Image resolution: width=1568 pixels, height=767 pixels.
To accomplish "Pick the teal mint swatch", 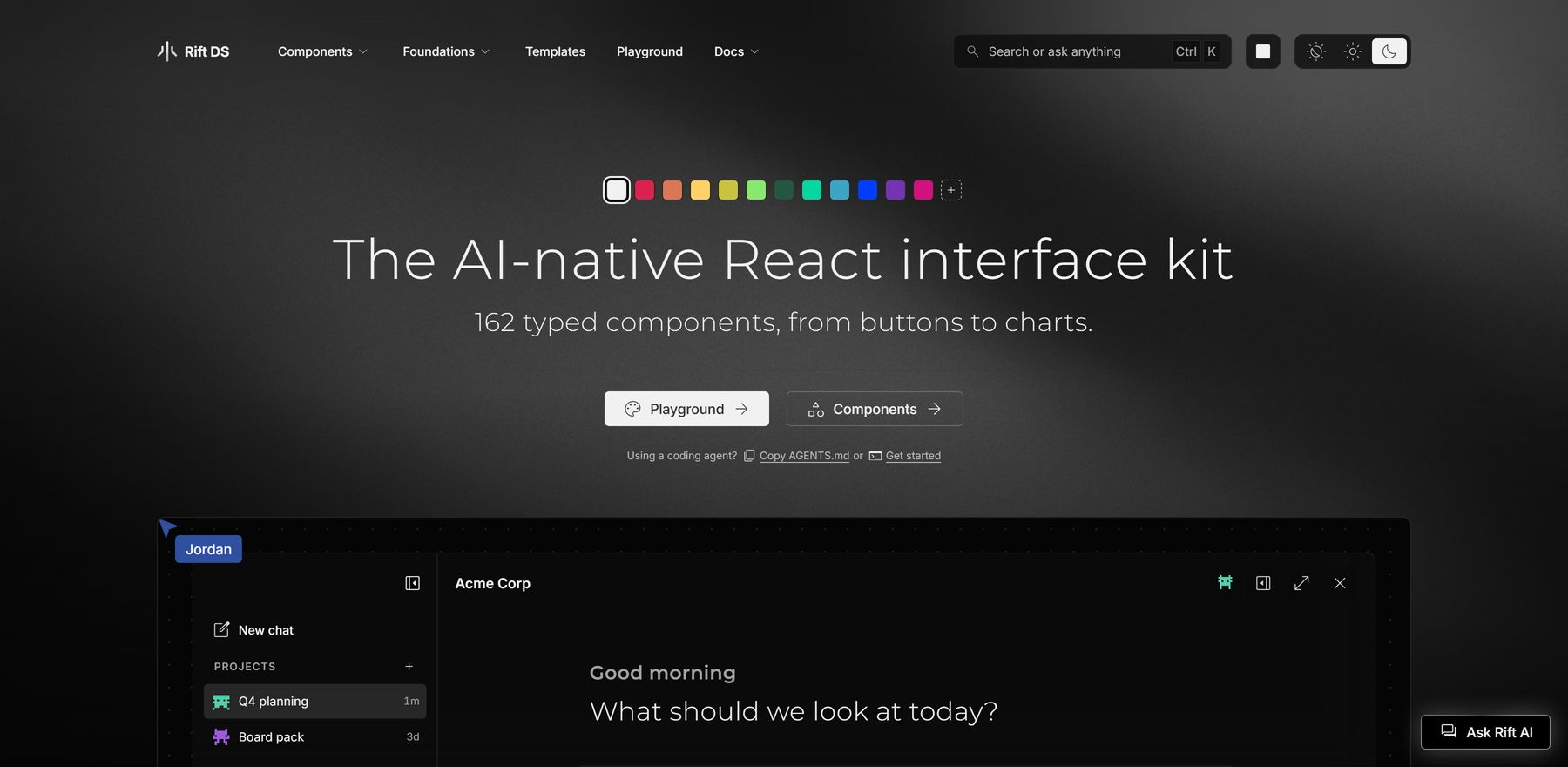I will [x=812, y=190].
